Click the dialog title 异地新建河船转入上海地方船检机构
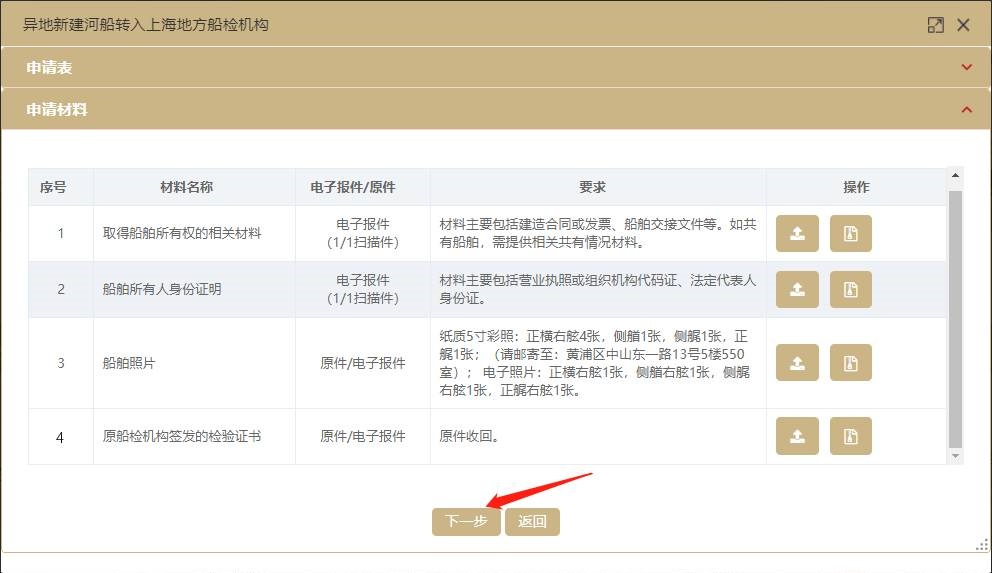 point(146,25)
